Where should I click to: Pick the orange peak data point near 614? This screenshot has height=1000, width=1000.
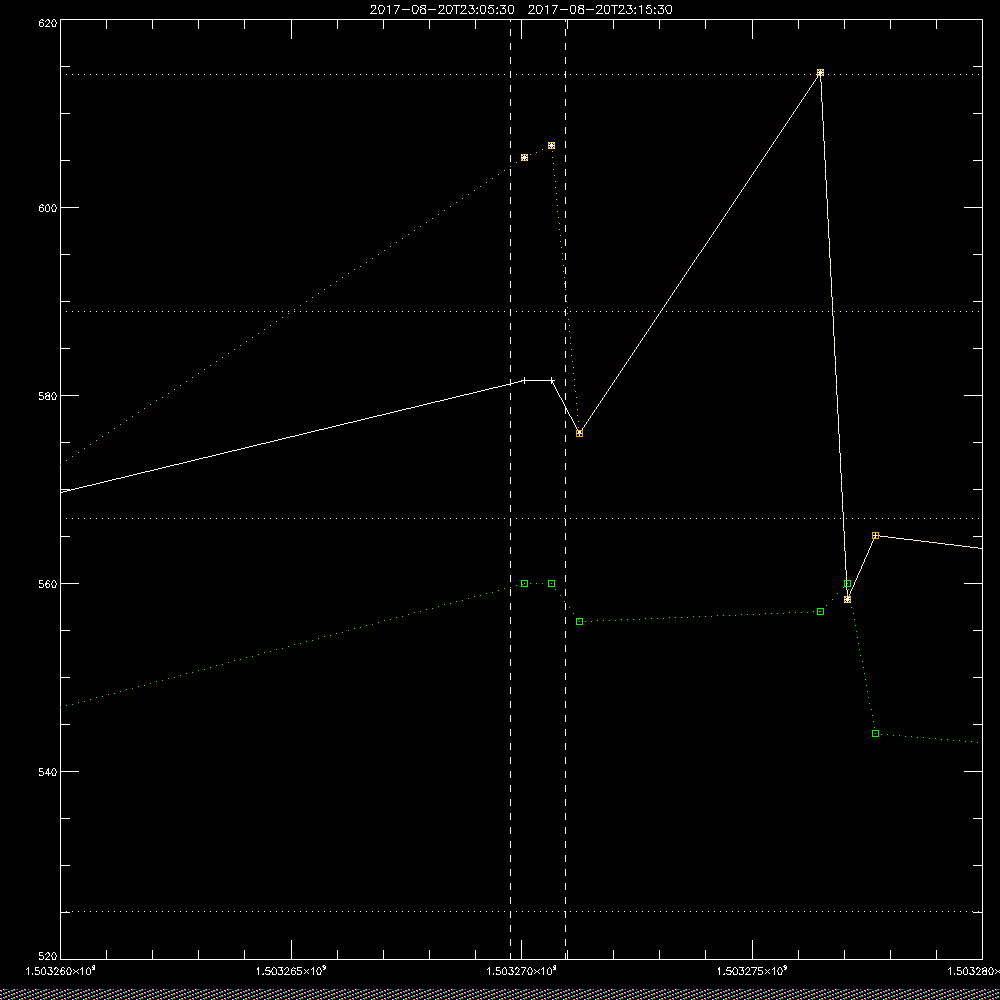pos(820,73)
